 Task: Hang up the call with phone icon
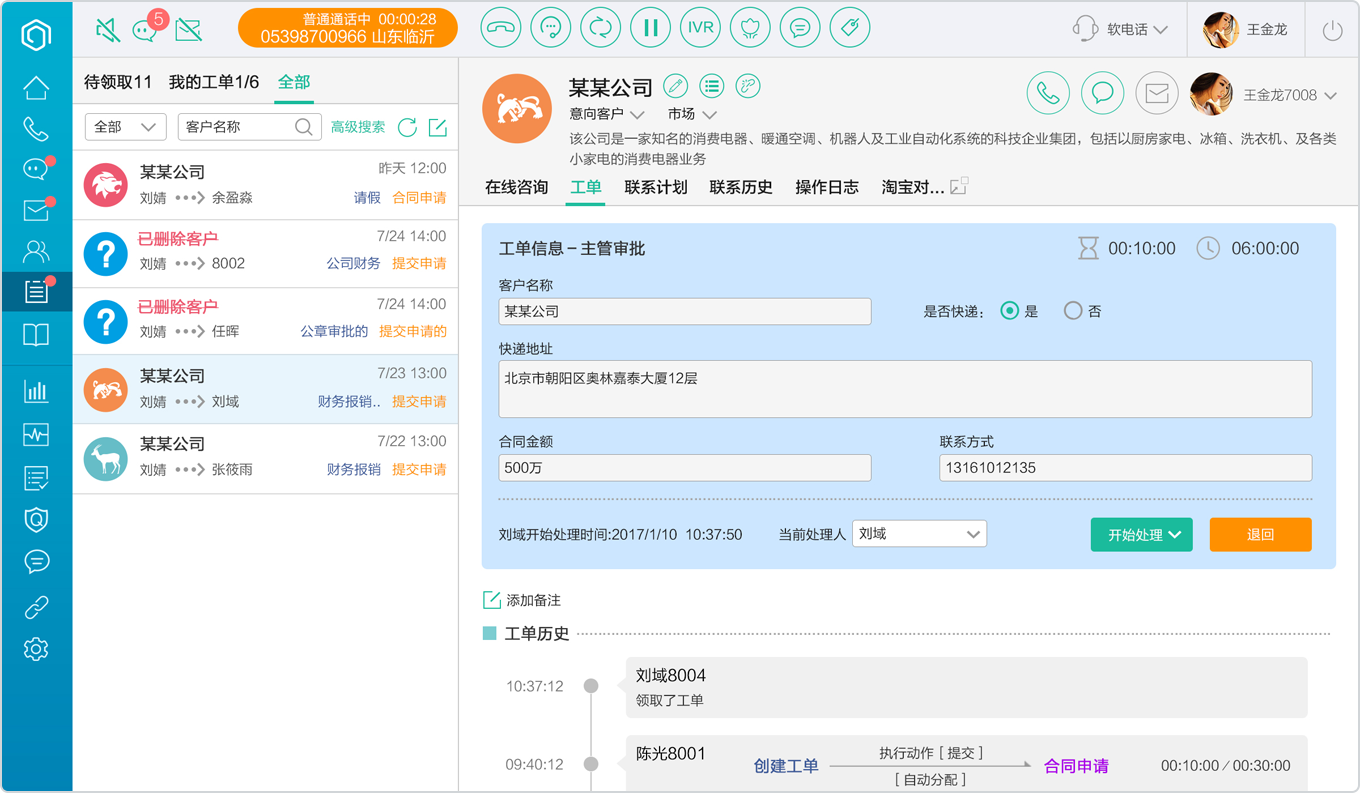[501, 28]
